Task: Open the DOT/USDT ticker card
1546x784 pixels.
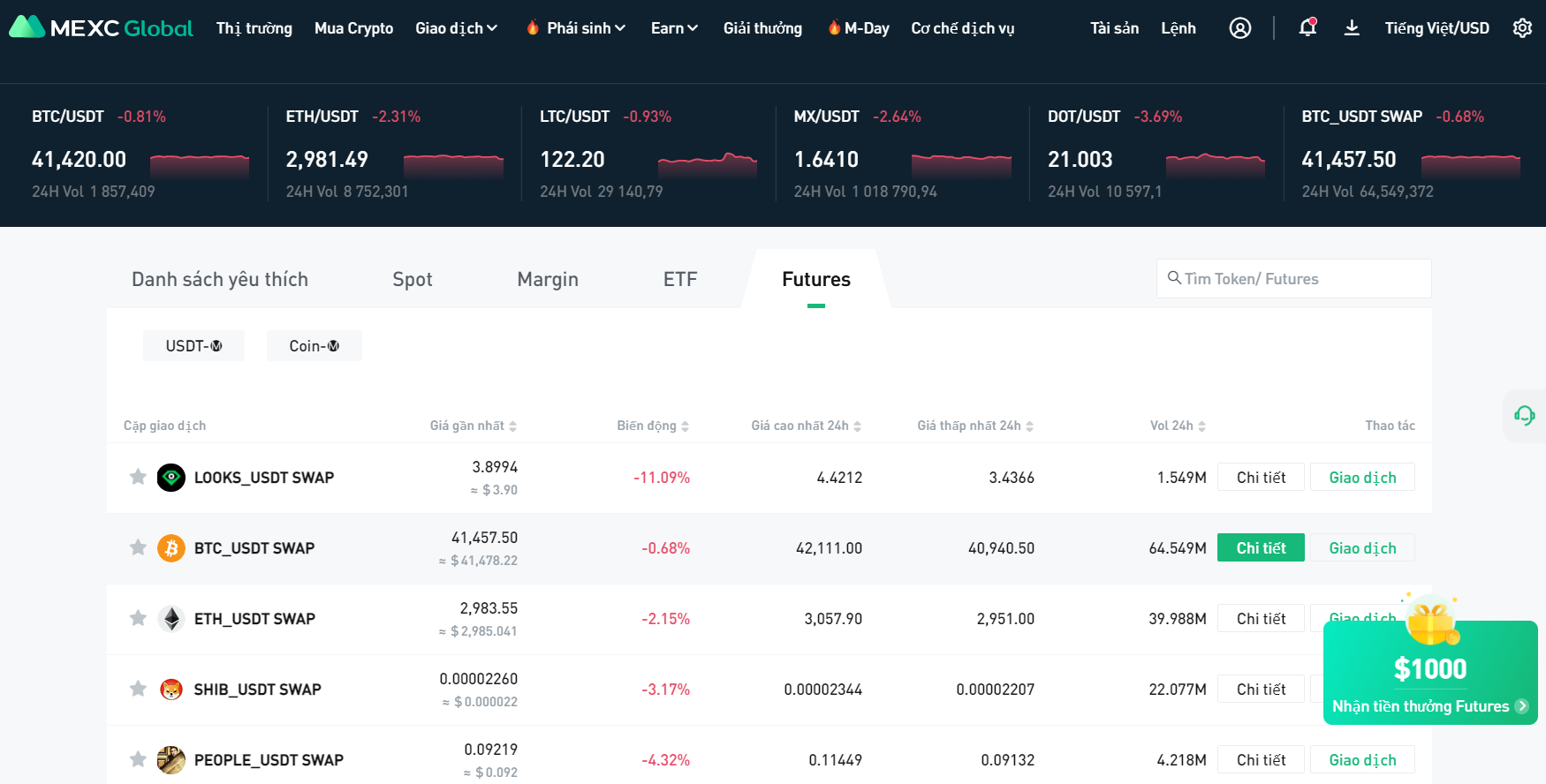Action: click(x=1156, y=154)
